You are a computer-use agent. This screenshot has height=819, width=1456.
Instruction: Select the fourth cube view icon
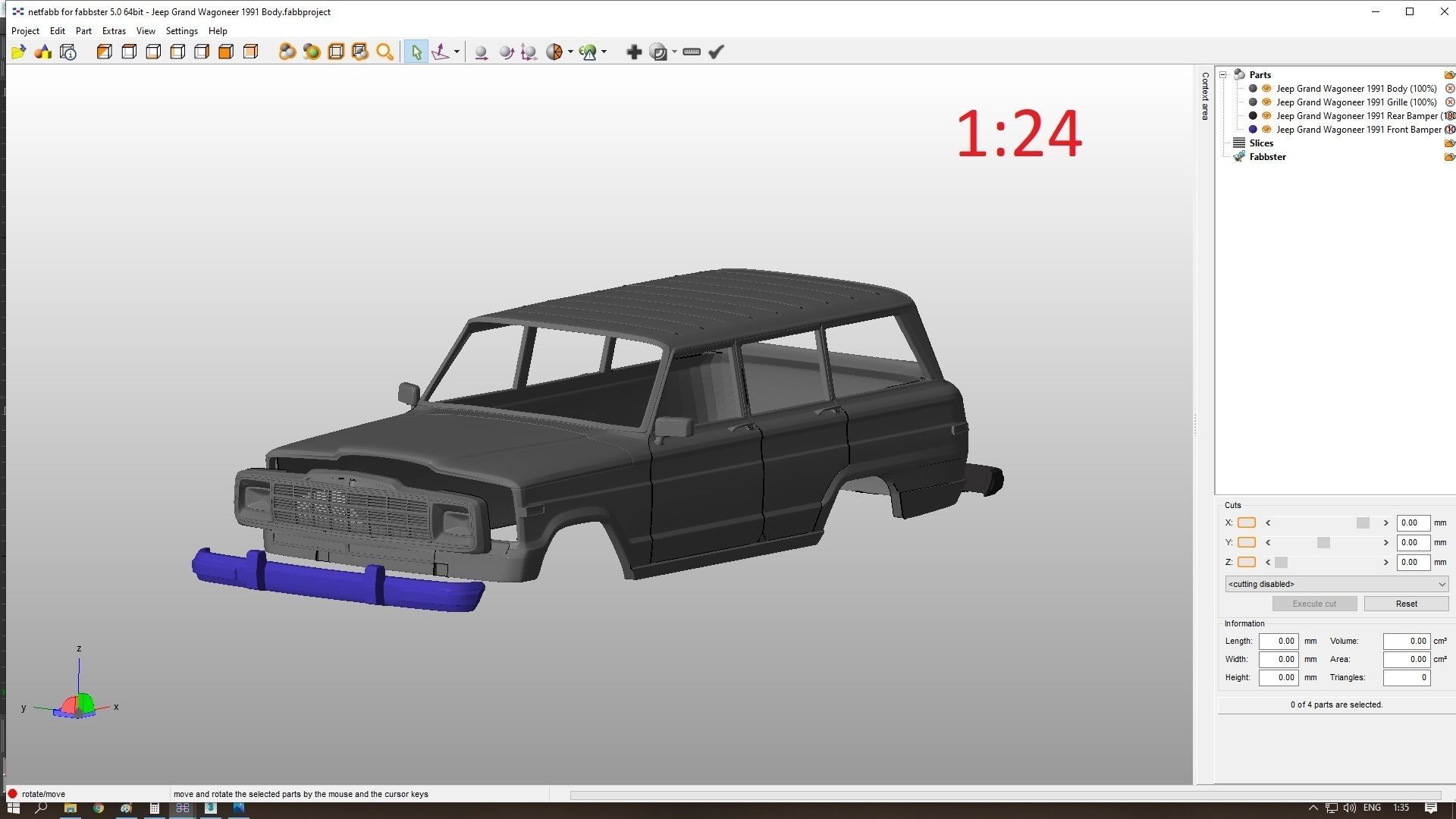pos(177,52)
